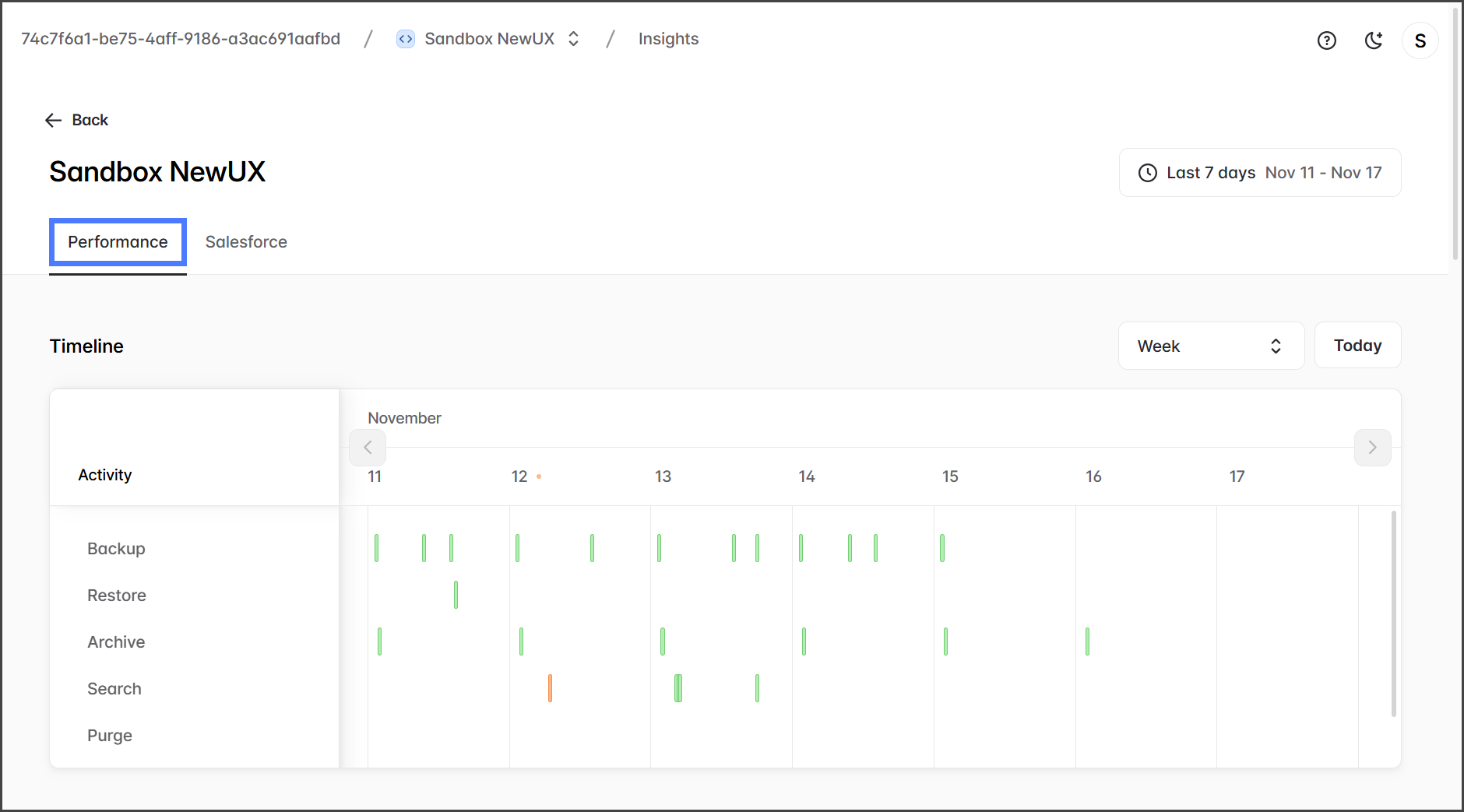Click the clock icon in date range
This screenshot has height=812, width=1464.
point(1147,173)
